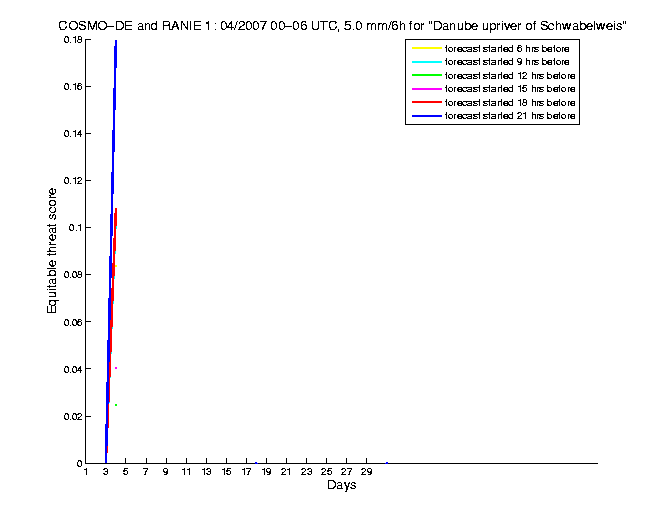Click the top of the red line
The image size is (660, 520).
click(x=116, y=209)
